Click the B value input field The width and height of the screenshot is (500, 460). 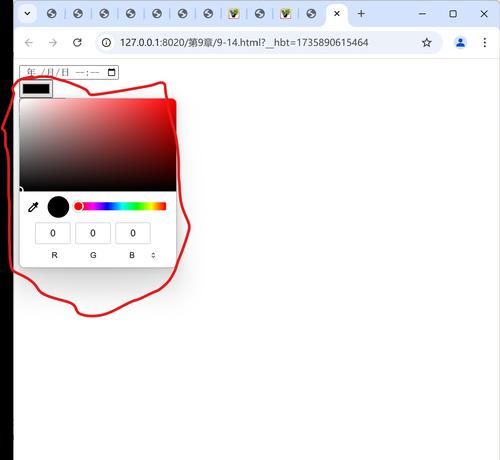pos(133,233)
